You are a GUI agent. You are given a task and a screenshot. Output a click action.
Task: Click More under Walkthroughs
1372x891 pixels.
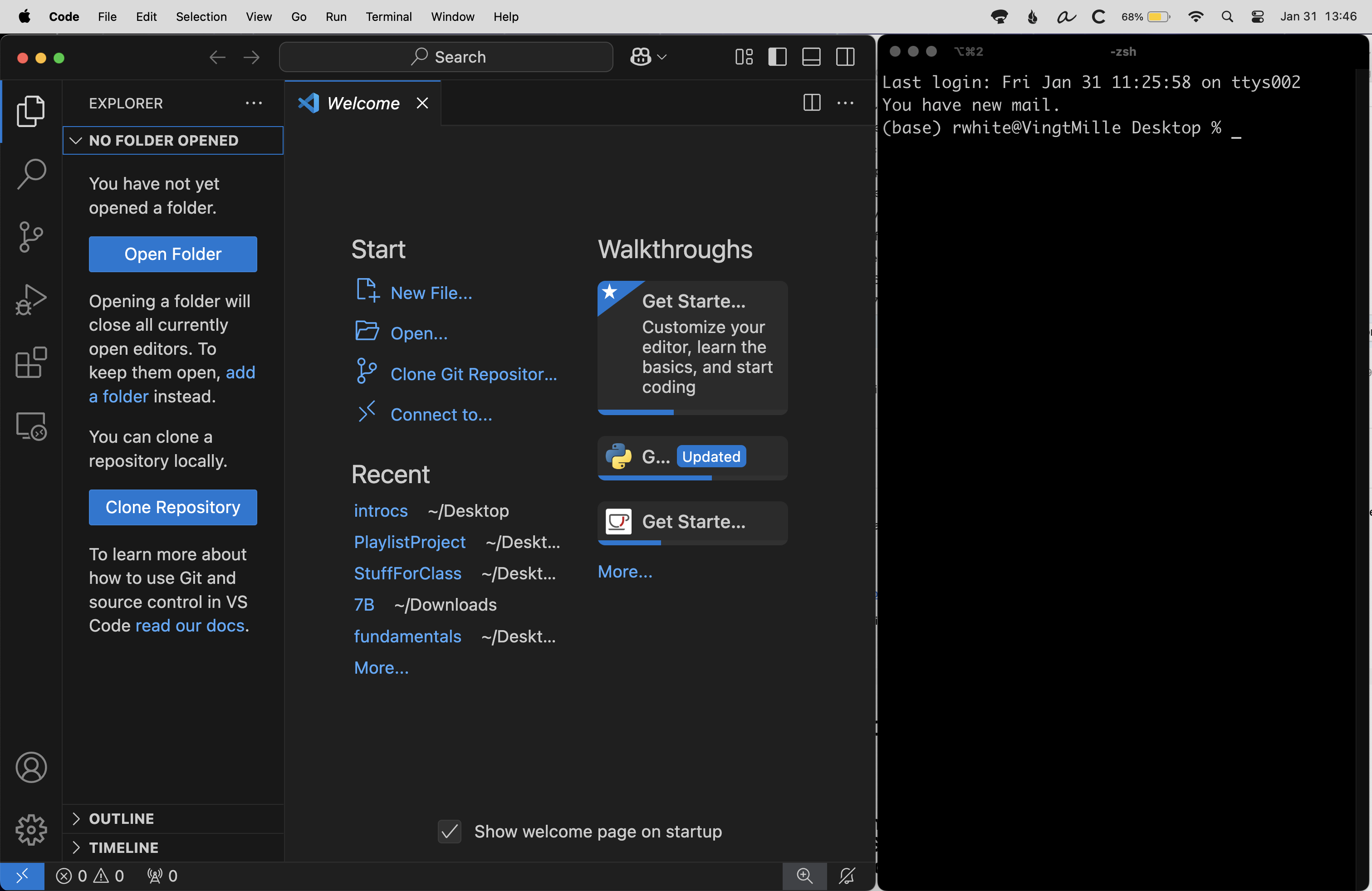tap(625, 571)
